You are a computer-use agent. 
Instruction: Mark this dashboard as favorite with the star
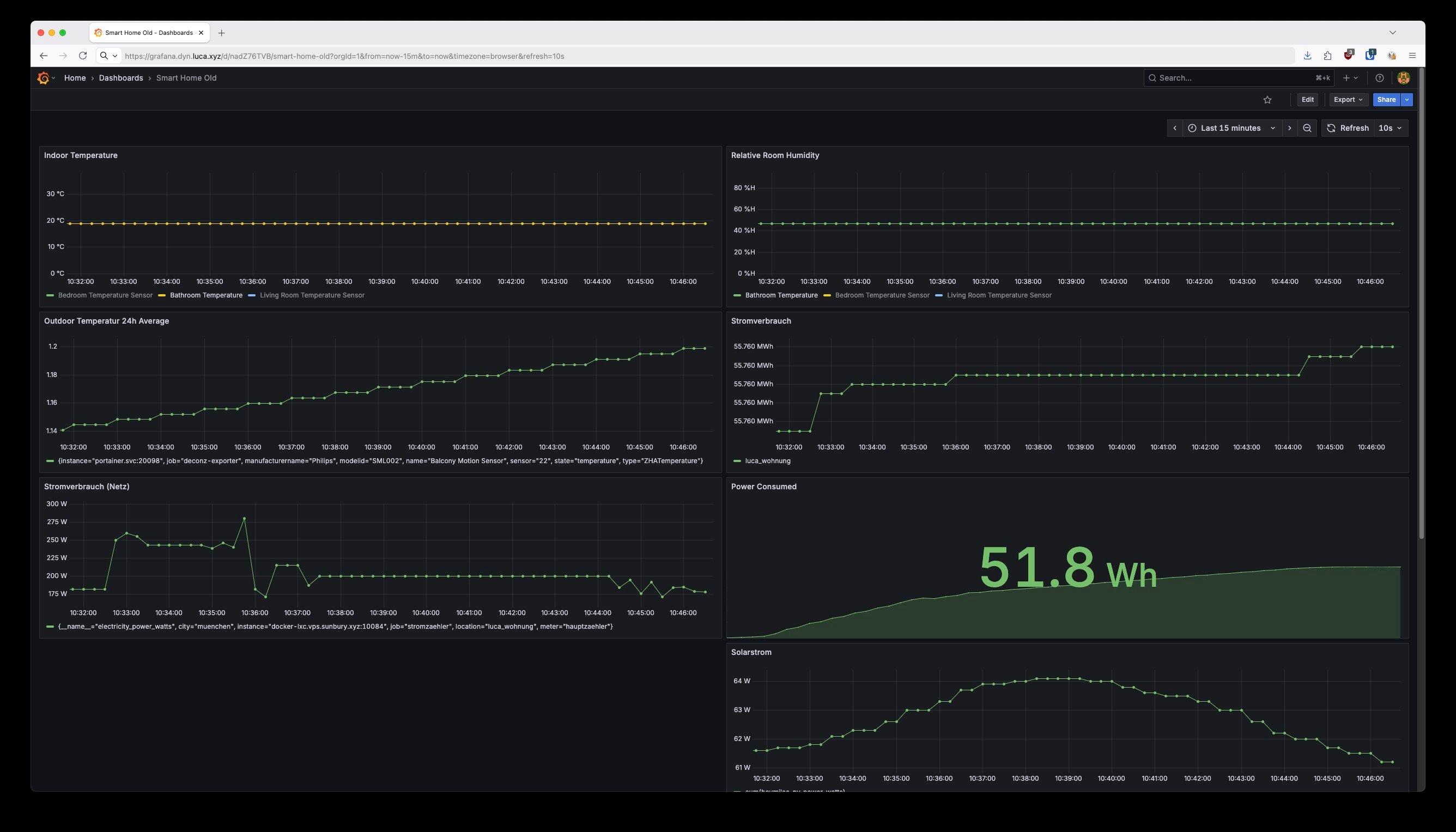coord(1267,99)
